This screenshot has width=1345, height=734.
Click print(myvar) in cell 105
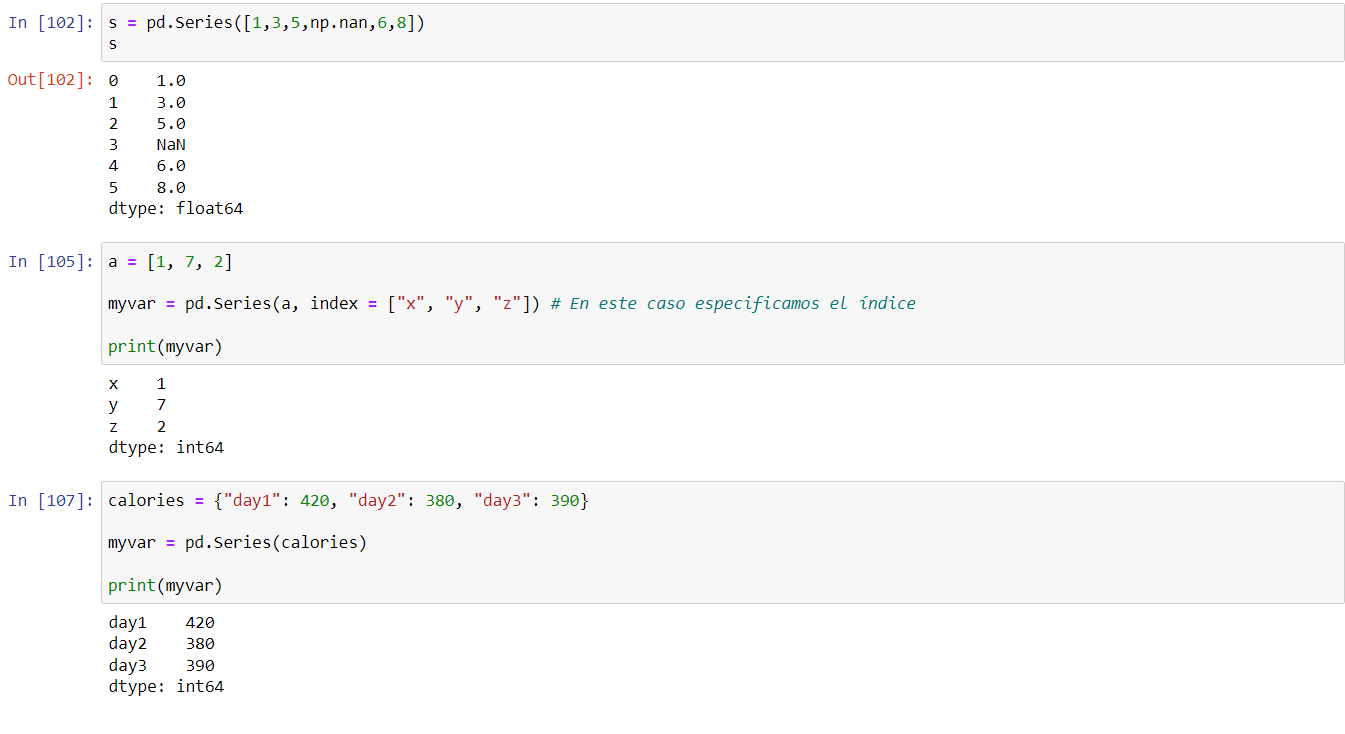(165, 346)
